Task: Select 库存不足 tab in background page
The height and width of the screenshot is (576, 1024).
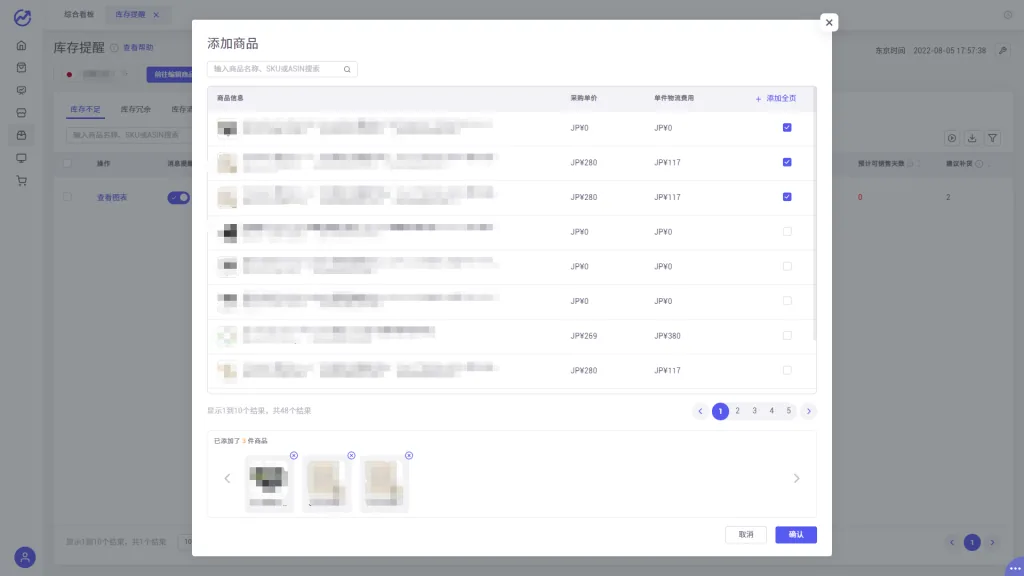Action: point(86,110)
